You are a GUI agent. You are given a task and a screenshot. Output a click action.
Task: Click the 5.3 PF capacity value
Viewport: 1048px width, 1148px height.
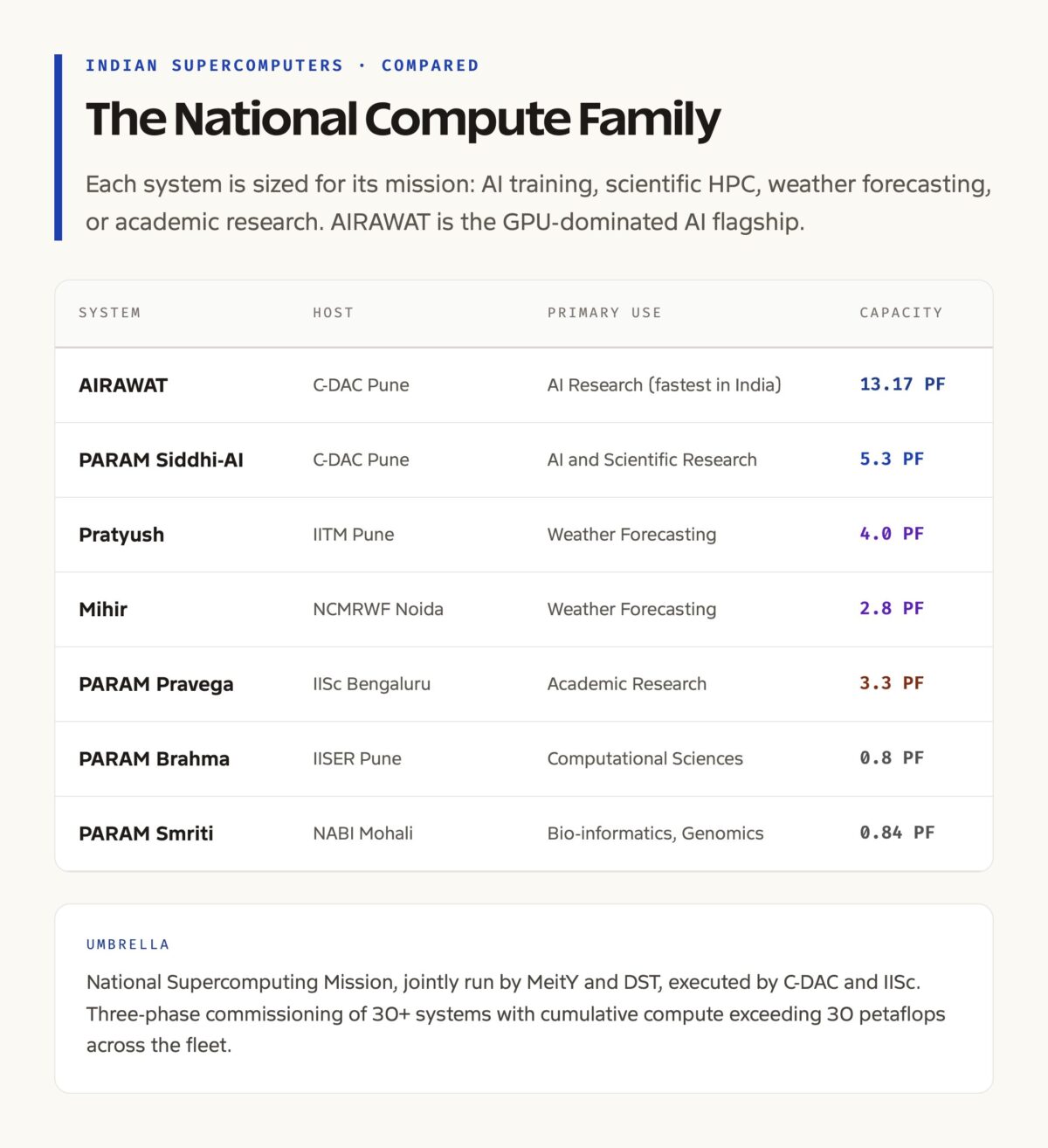click(x=892, y=460)
